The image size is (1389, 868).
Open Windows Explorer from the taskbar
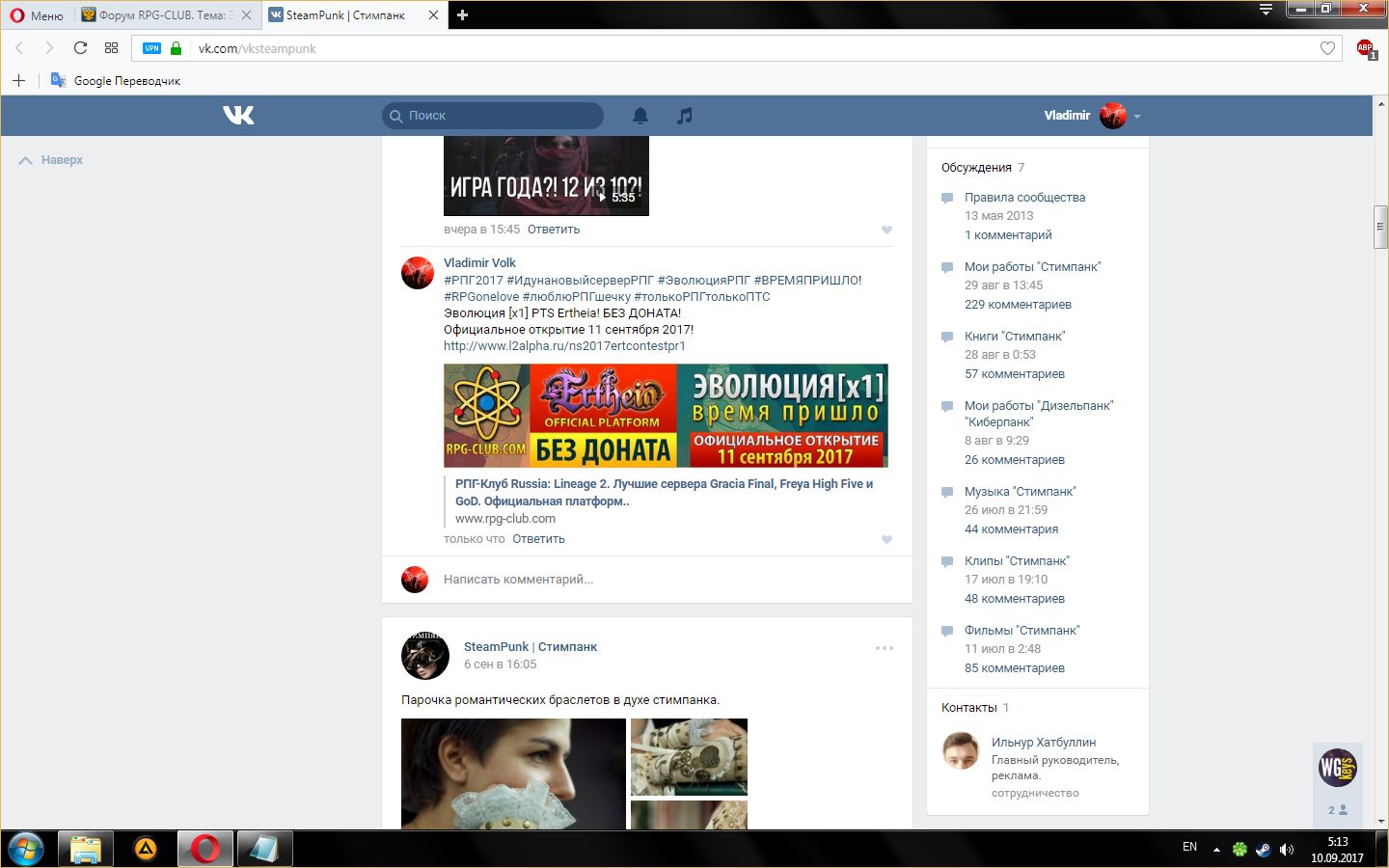(x=85, y=849)
